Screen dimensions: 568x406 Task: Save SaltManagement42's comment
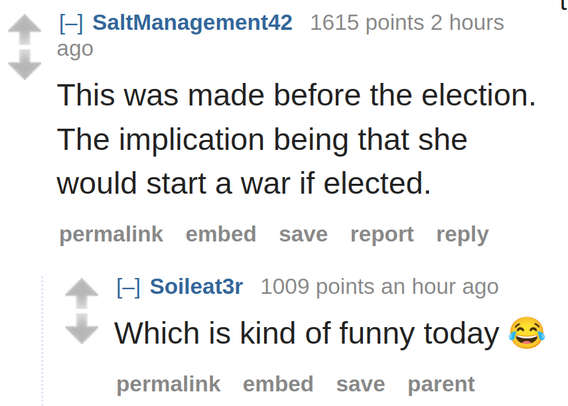[303, 234]
